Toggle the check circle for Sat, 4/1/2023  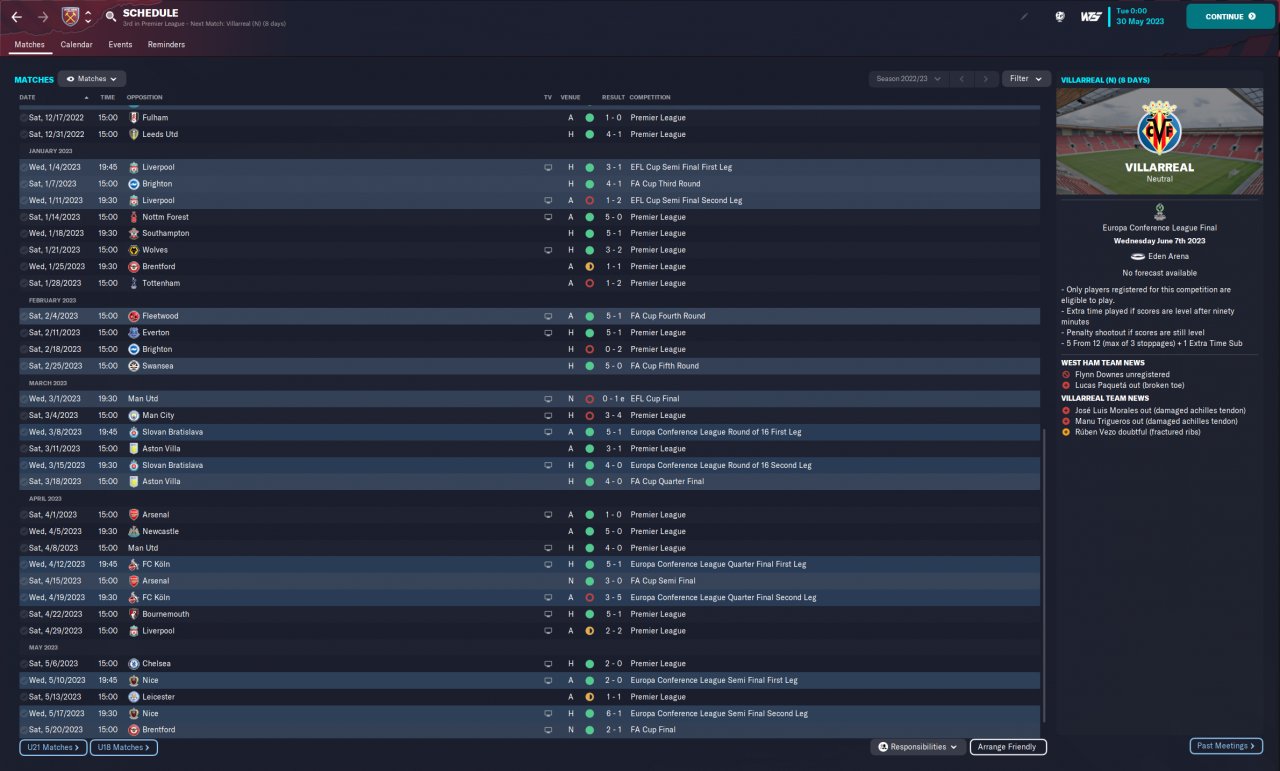[24, 515]
